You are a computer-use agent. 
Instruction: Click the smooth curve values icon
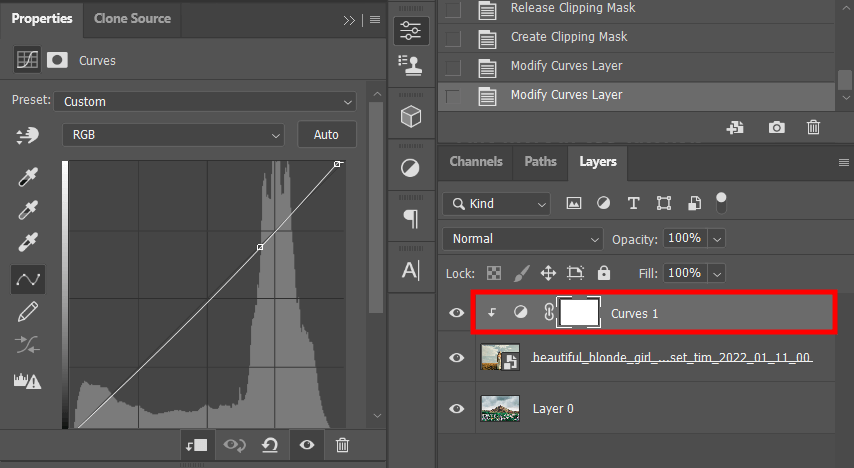(x=28, y=345)
